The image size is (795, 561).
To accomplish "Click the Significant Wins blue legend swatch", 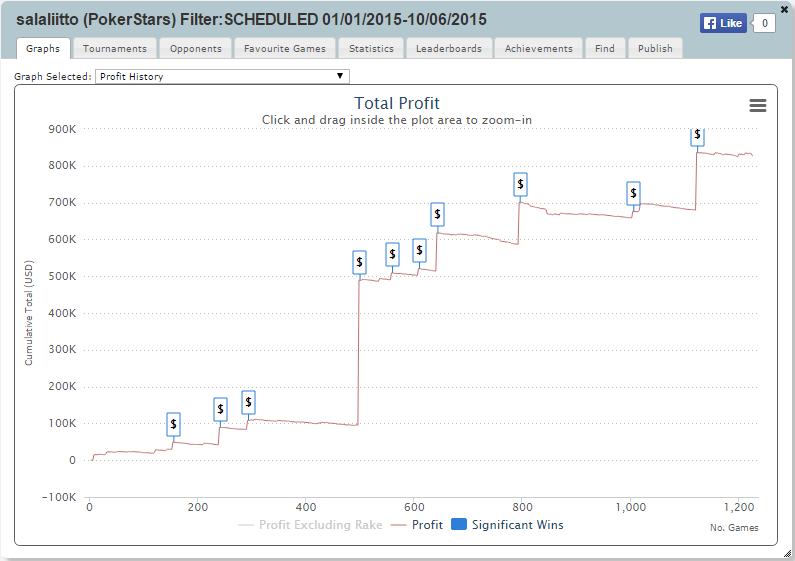I will click(x=458, y=524).
